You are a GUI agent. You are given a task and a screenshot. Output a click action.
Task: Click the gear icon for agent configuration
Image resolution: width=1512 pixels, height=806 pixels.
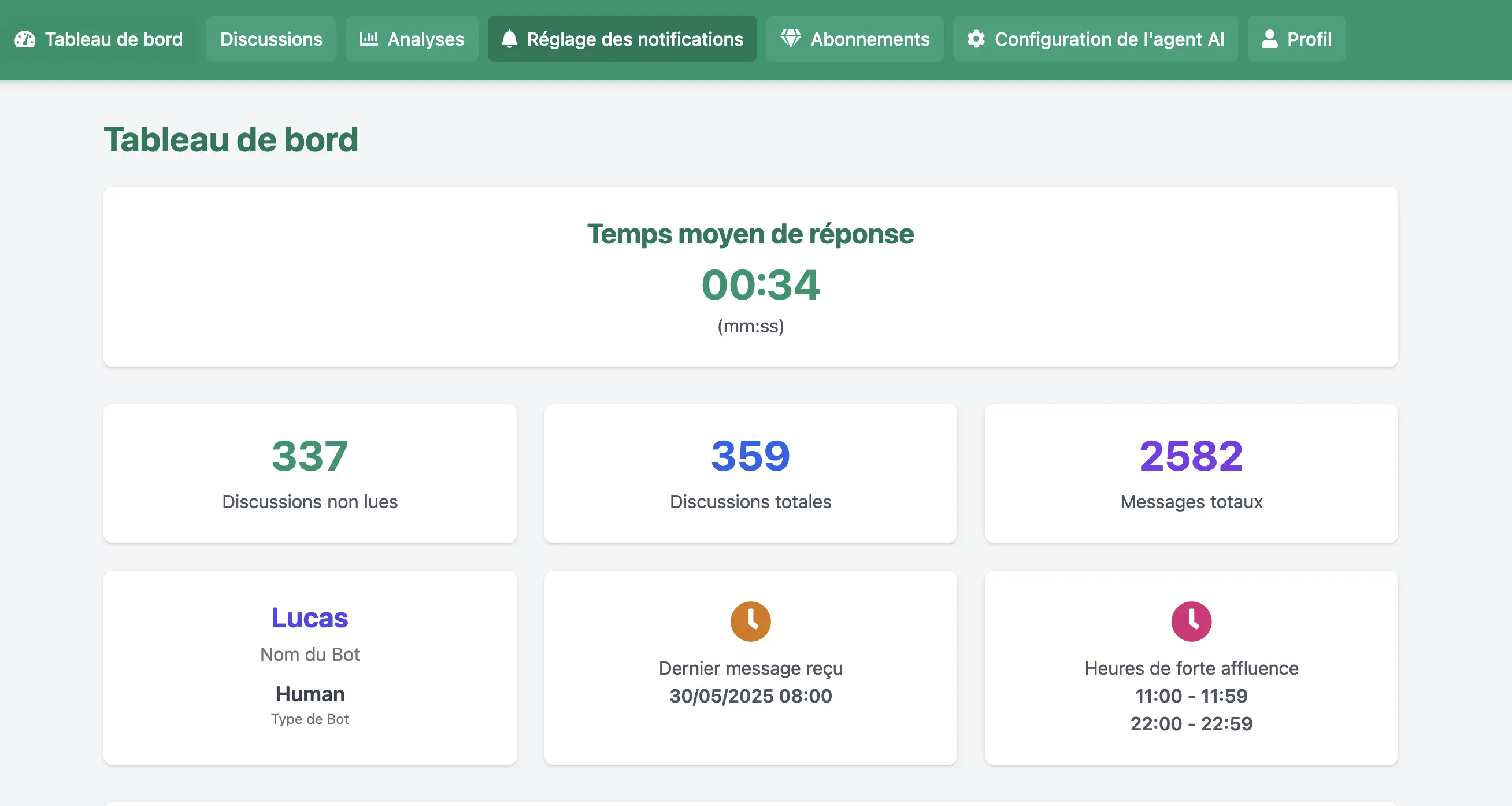tap(976, 39)
